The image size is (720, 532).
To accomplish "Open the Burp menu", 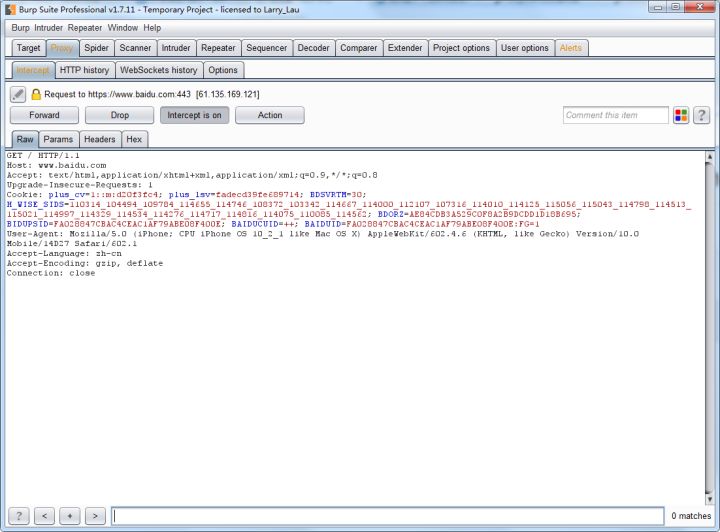I will click(x=20, y=28).
